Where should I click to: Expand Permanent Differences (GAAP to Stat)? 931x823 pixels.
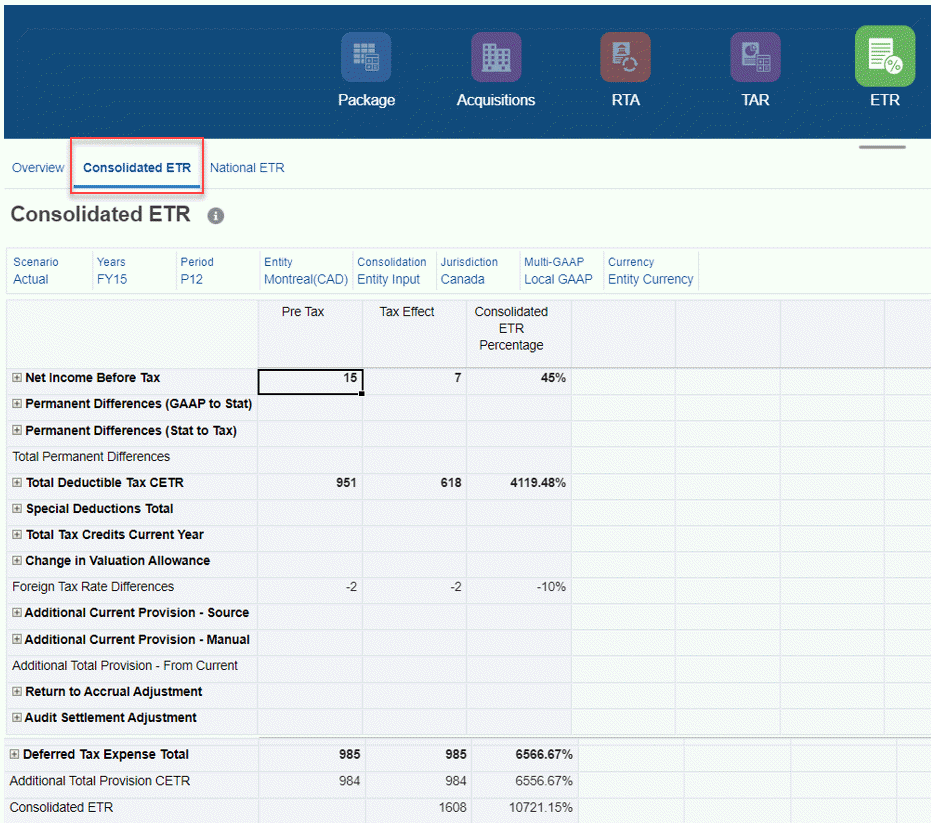(x=17, y=404)
